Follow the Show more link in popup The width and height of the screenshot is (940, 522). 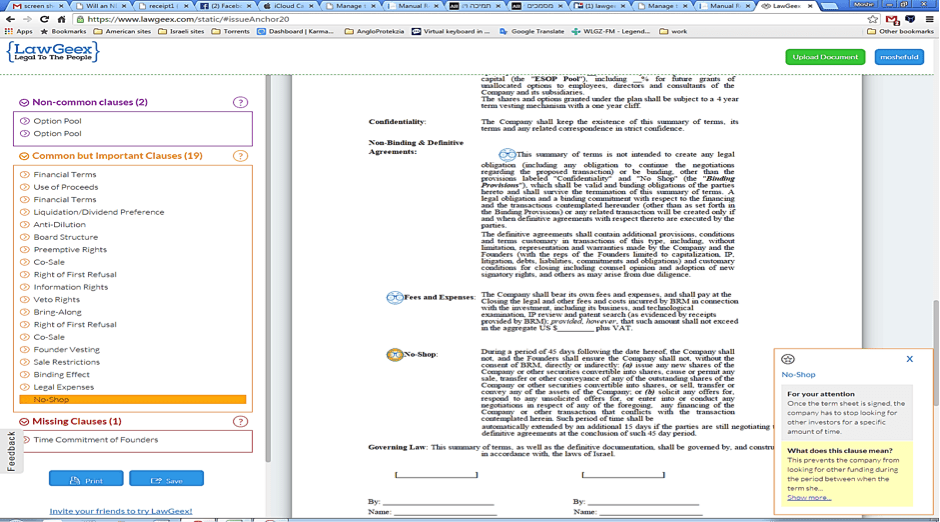(x=808, y=497)
